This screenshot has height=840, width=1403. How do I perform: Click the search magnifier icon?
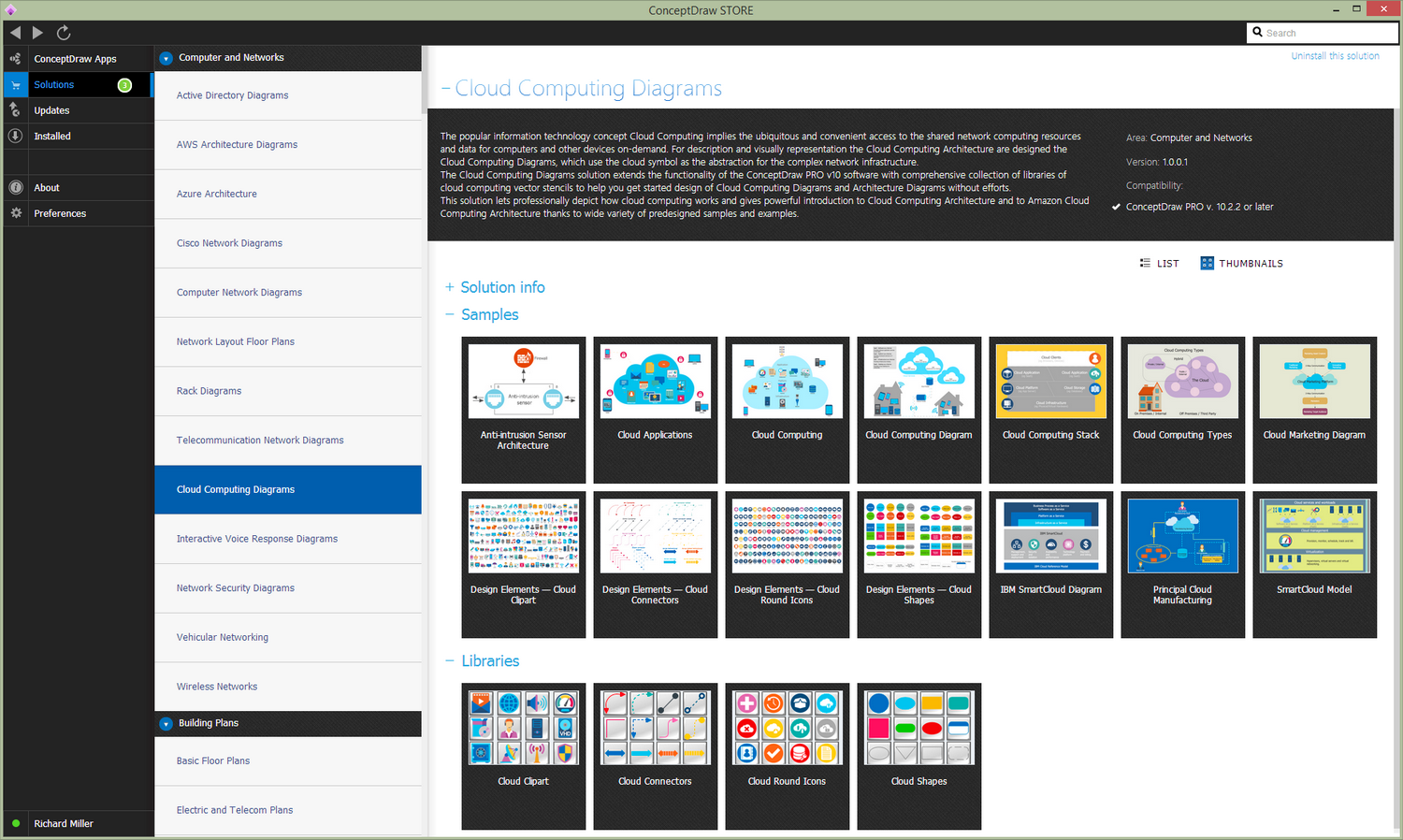[1258, 32]
